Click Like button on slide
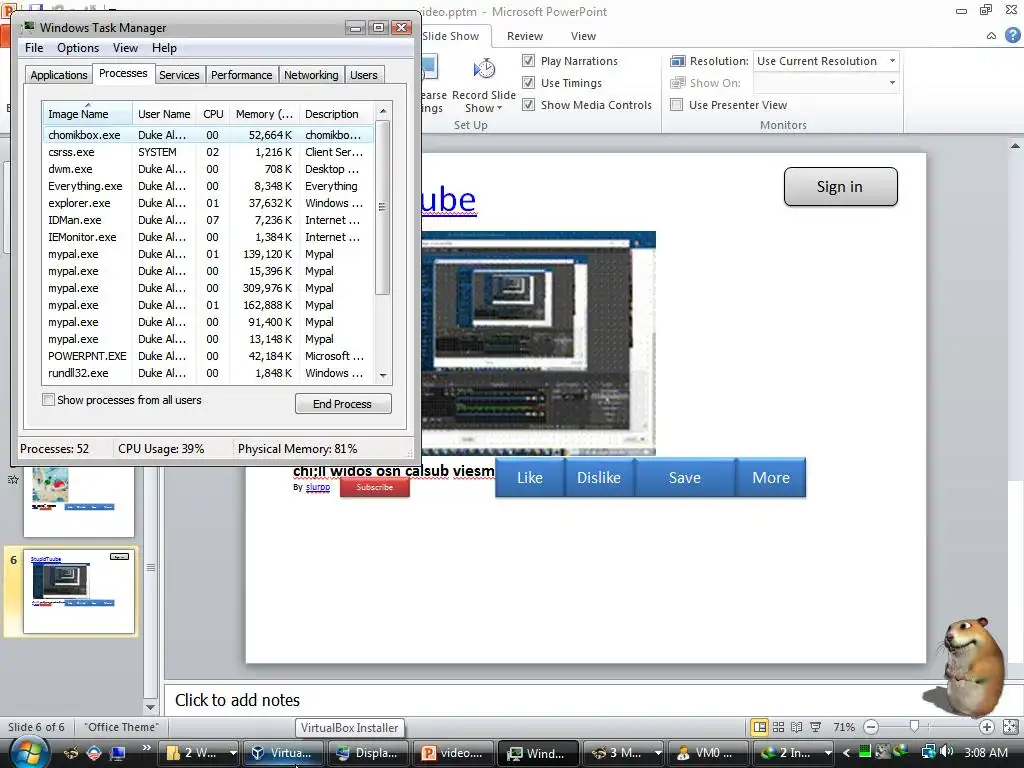1024x768 pixels. (x=530, y=477)
